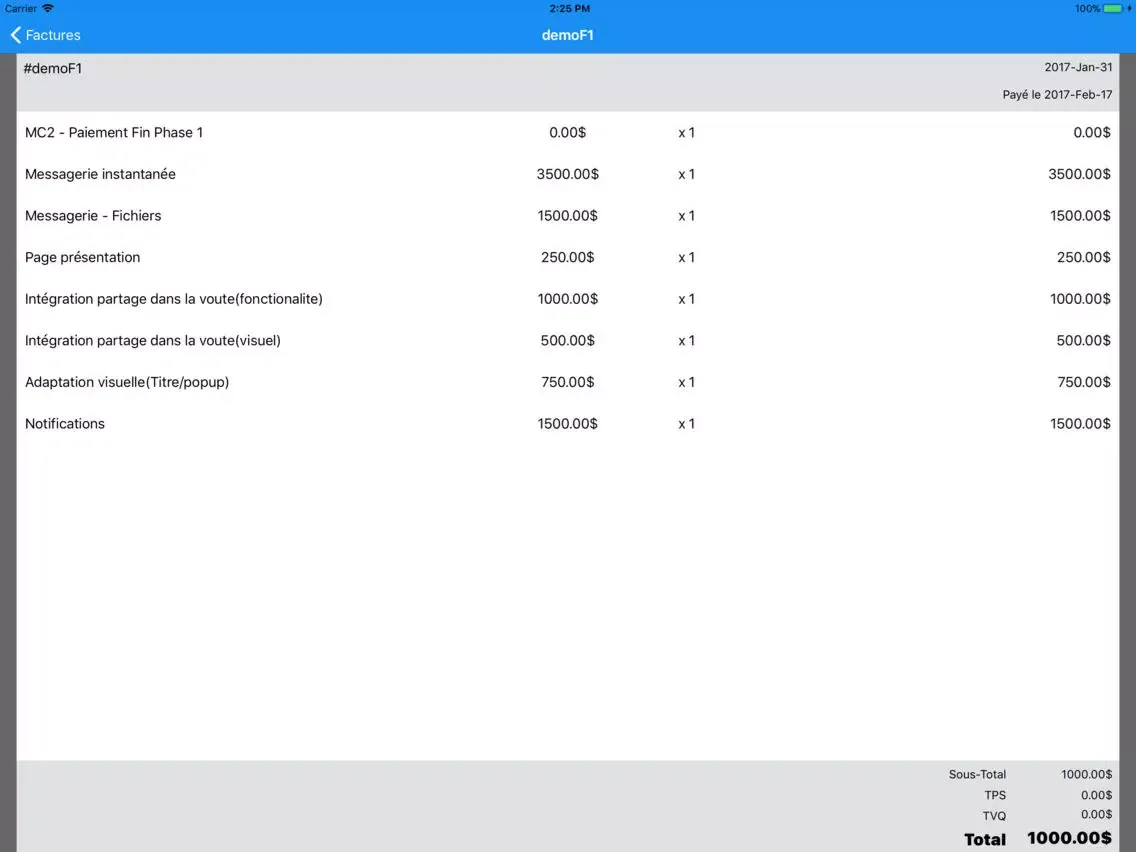Tap the 3500.00$ unit price
Screen dimensions: 1136x852
567,174
